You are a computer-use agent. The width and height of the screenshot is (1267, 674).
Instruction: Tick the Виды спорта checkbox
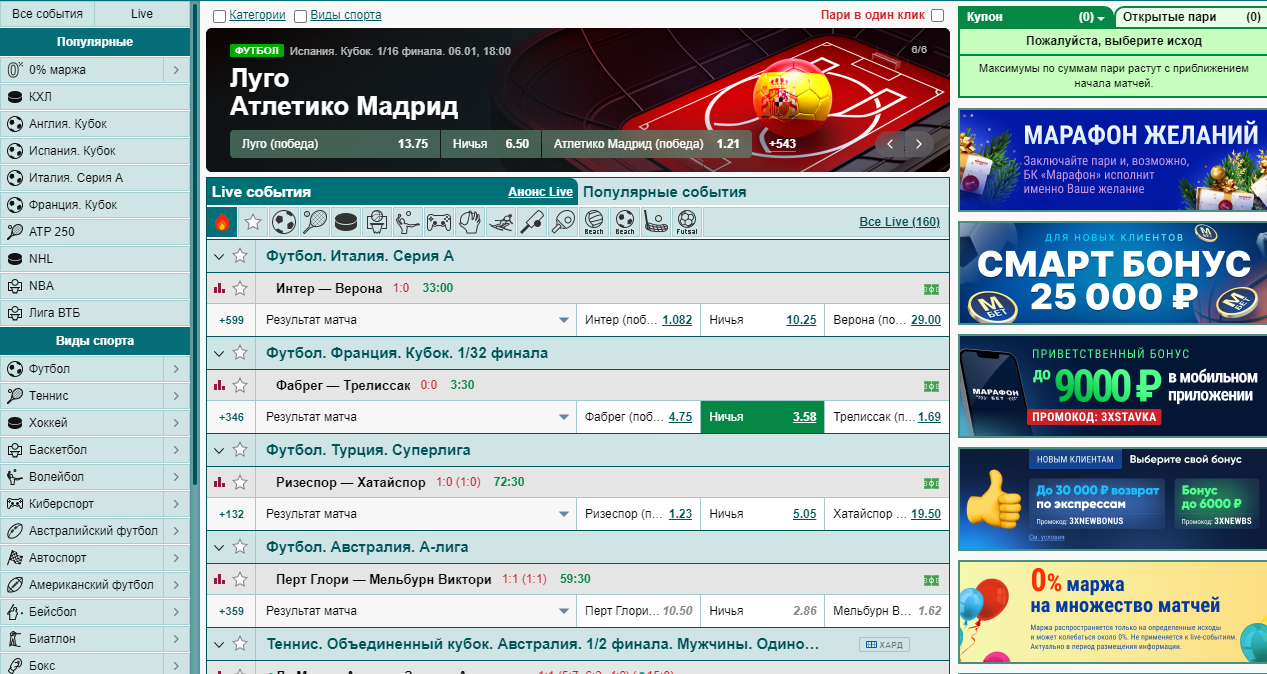[x=300, y=16]
